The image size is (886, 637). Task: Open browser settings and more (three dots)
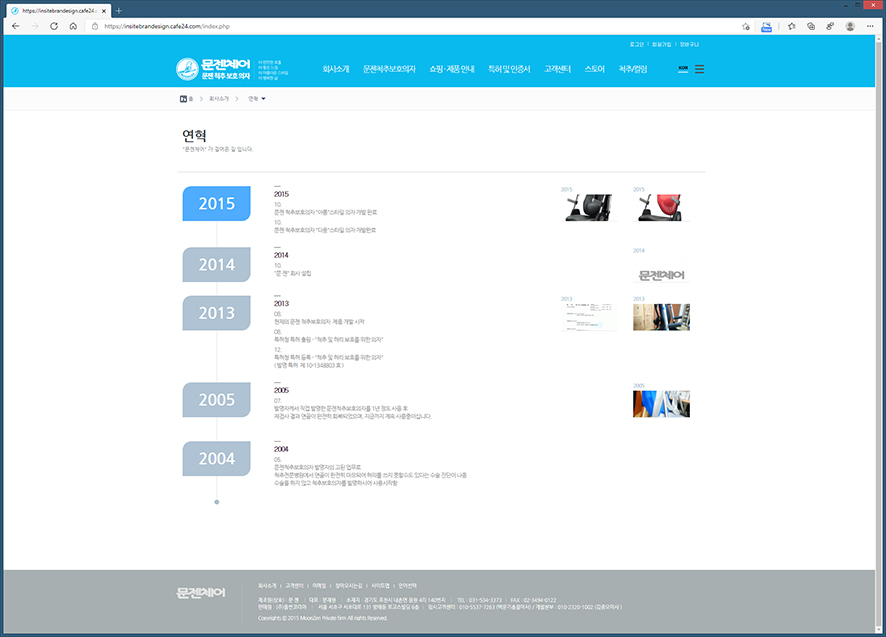(871, 26)
